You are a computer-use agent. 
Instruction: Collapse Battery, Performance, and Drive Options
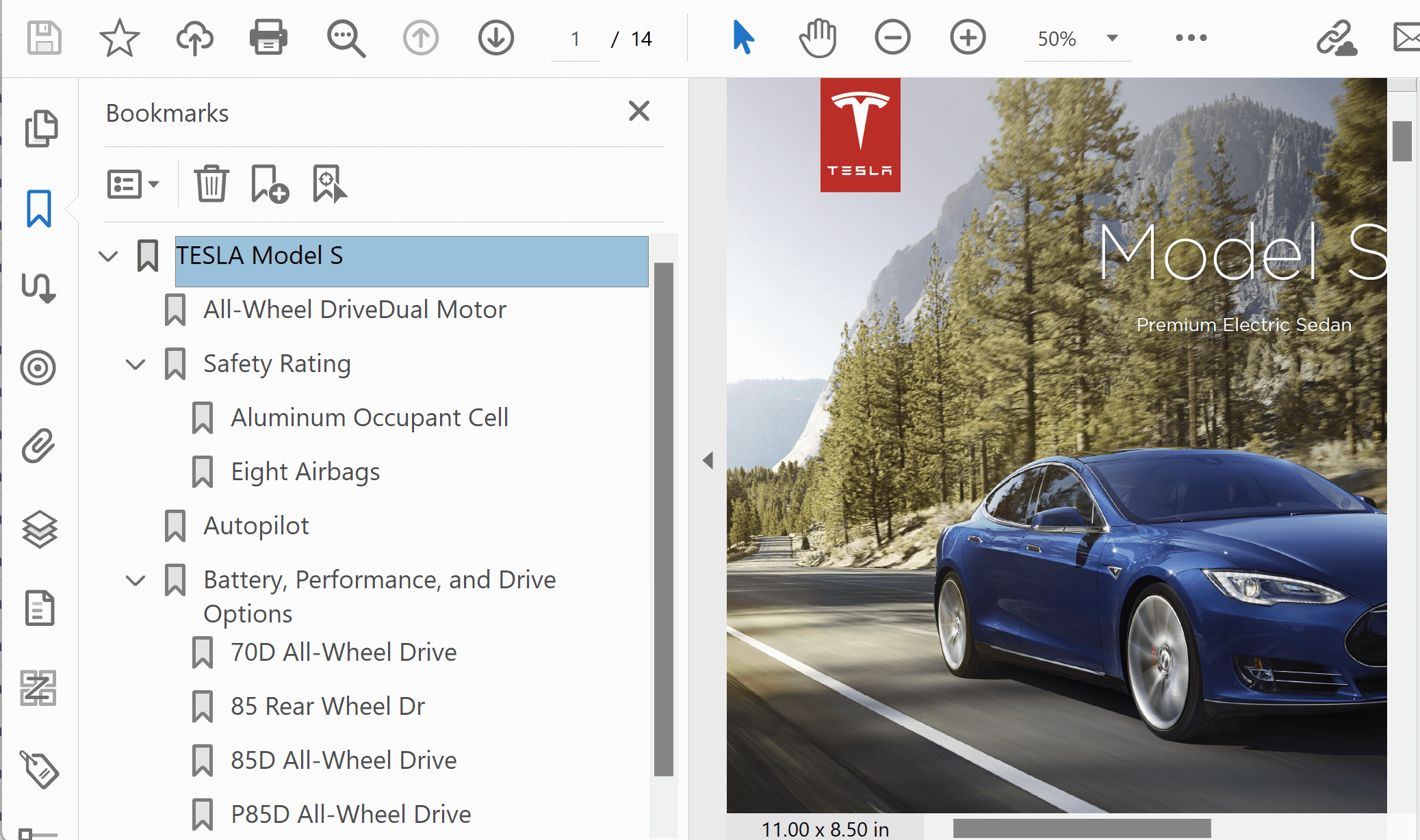[136, 581]
